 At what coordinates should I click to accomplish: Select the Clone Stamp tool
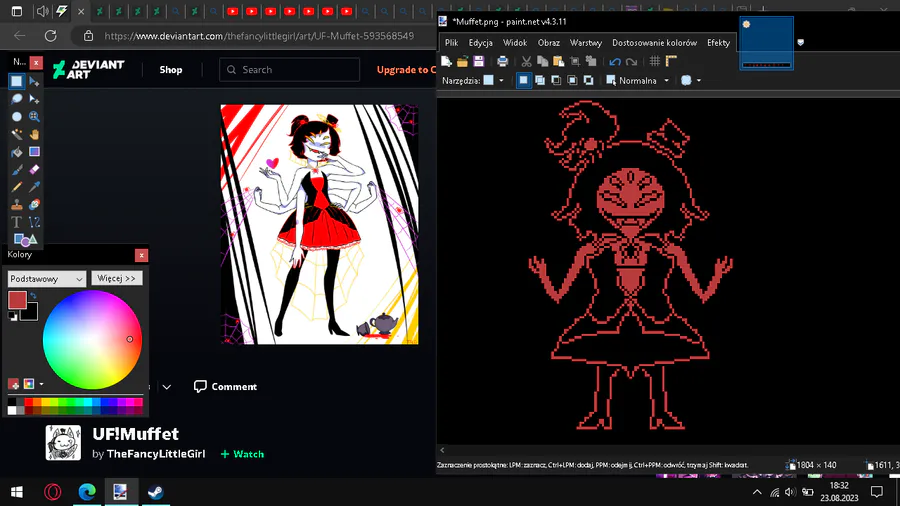[x=17, y=205]
